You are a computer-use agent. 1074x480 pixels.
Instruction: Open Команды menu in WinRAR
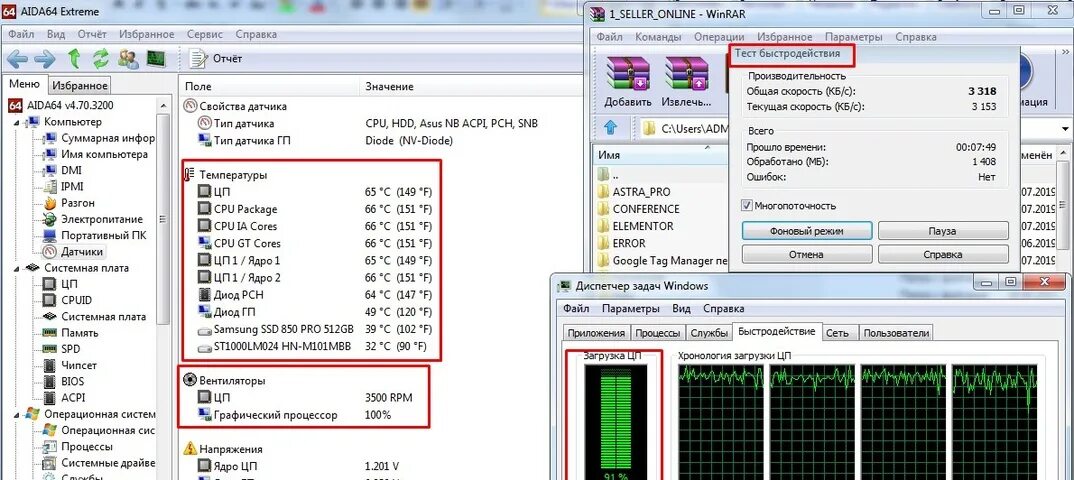coord(658,37)
